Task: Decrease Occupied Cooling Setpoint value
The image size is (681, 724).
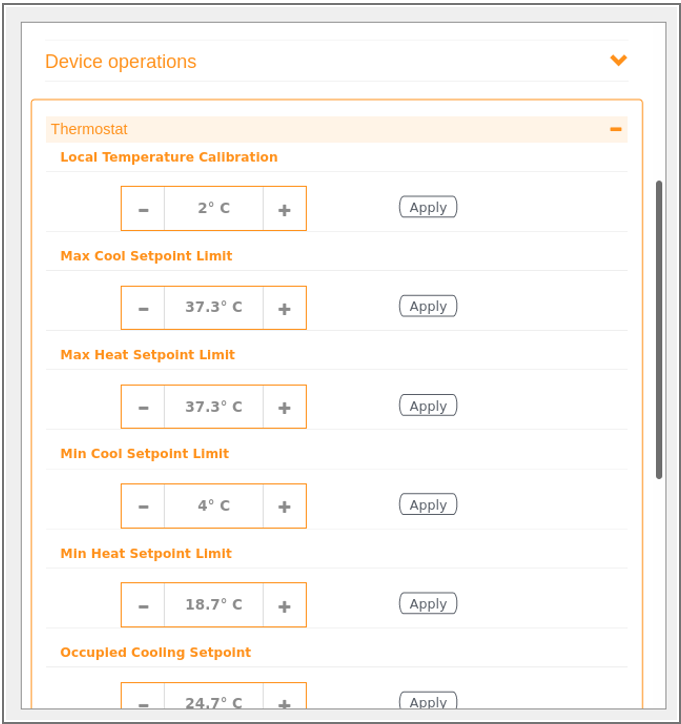Action: [x=143, y=696]
